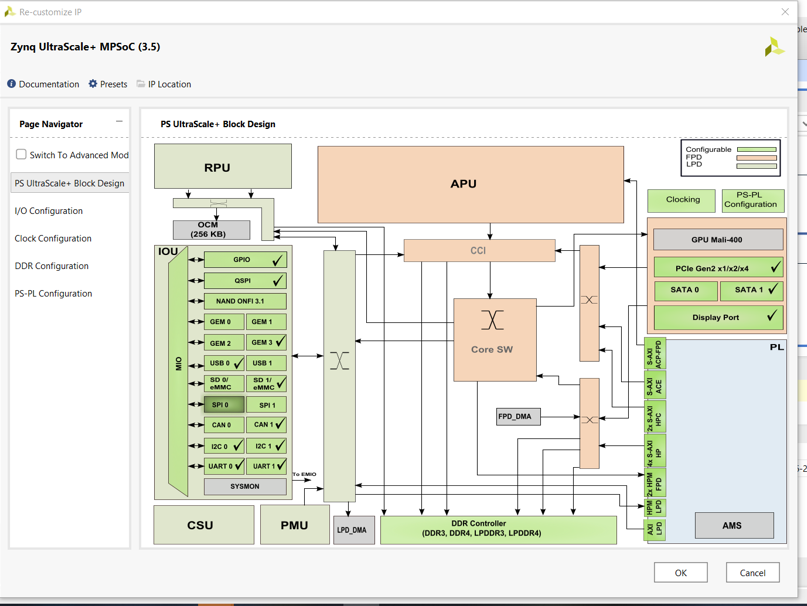Click the Presets gear icon

click(x=93, y=84)
